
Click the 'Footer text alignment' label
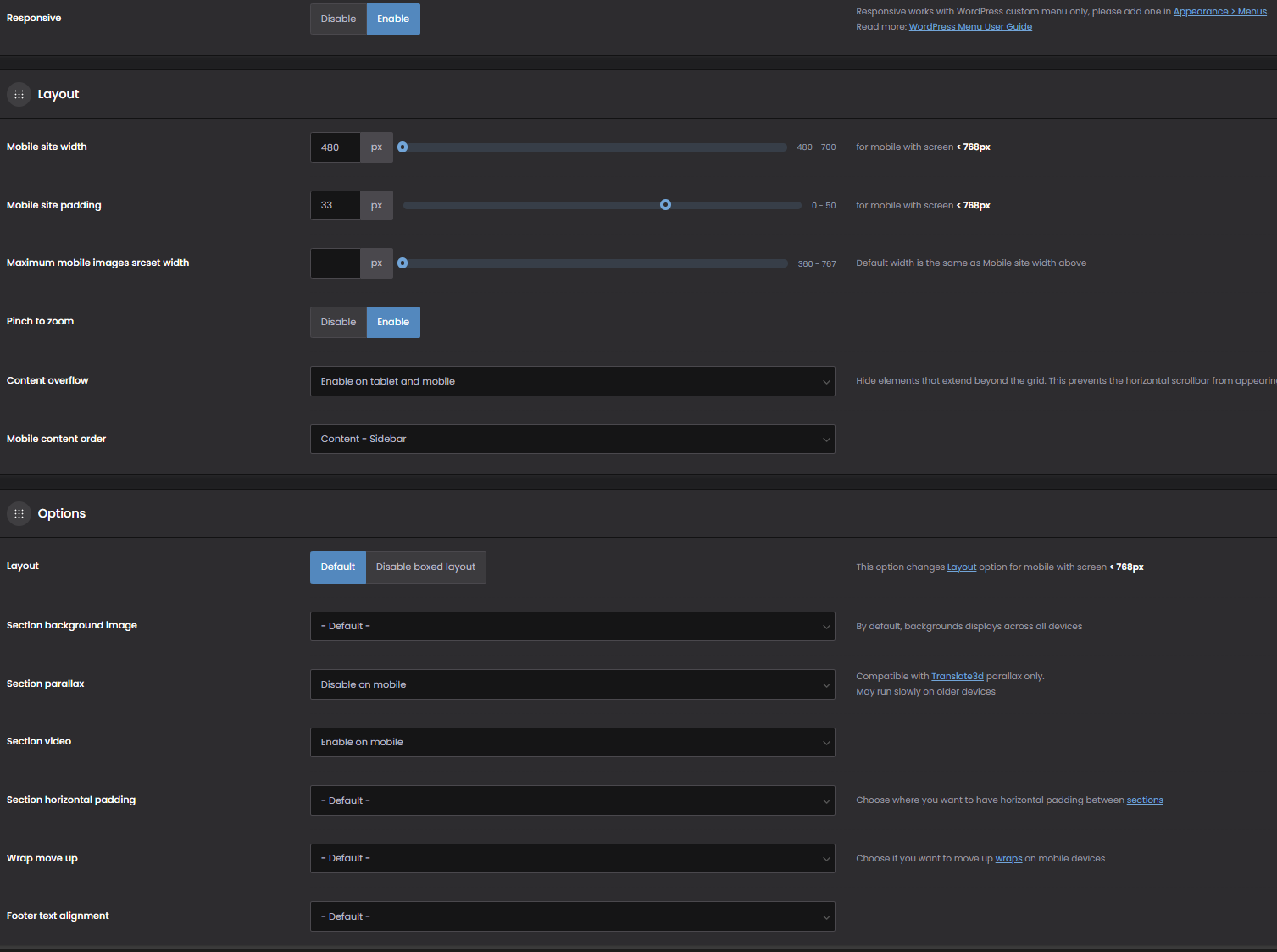[58, 916]
